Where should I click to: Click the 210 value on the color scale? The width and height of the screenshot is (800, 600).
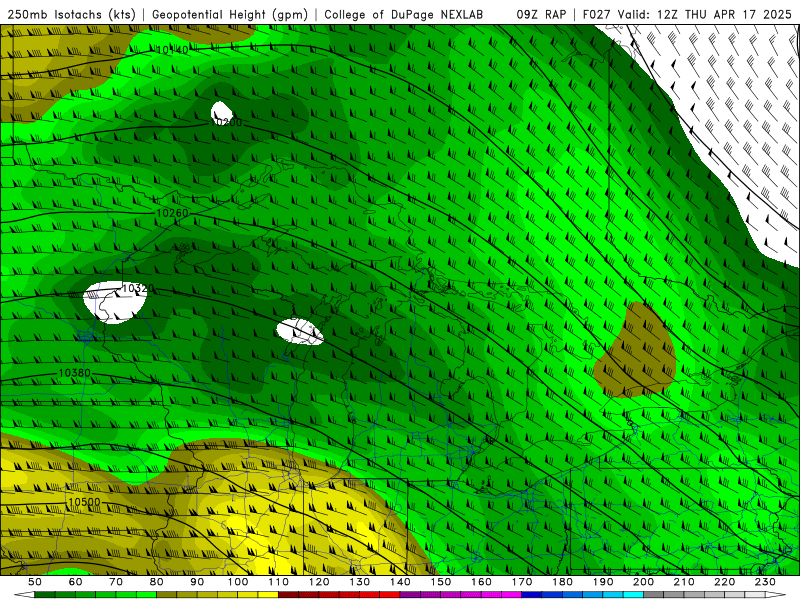click(684, 582)
